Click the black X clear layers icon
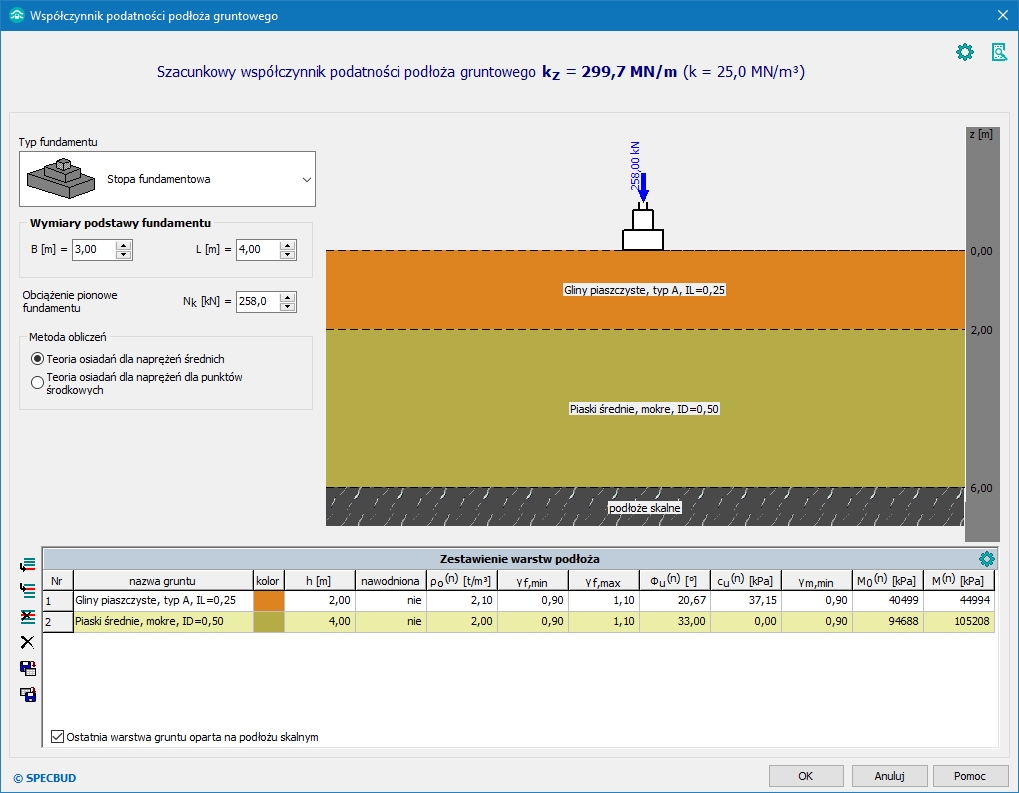 tap(27, 642)
